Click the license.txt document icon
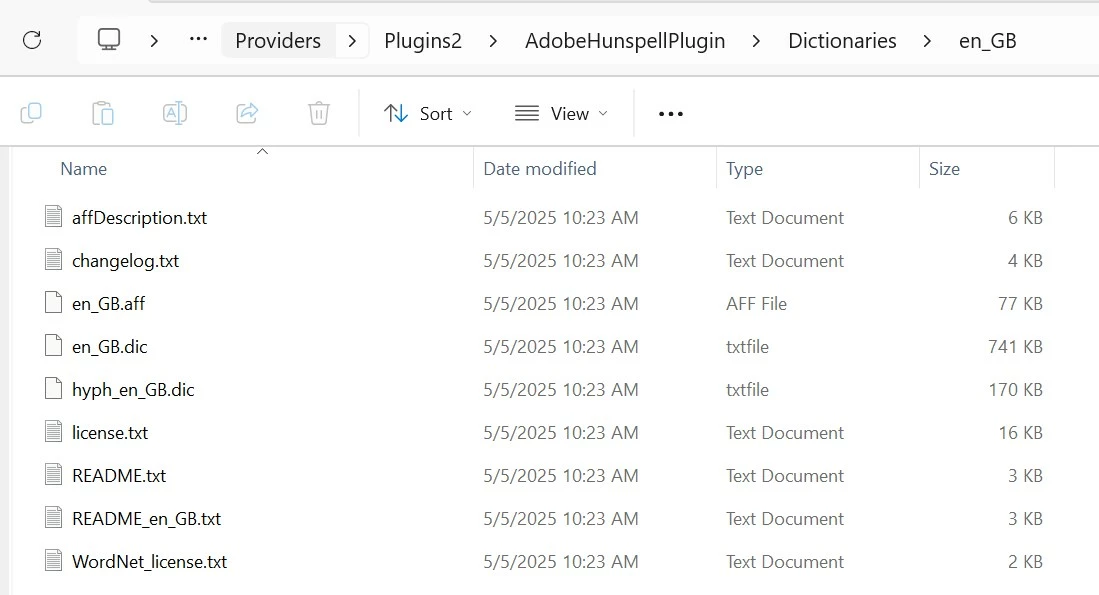Viewport: 1099px width, 595px height. 53,431
